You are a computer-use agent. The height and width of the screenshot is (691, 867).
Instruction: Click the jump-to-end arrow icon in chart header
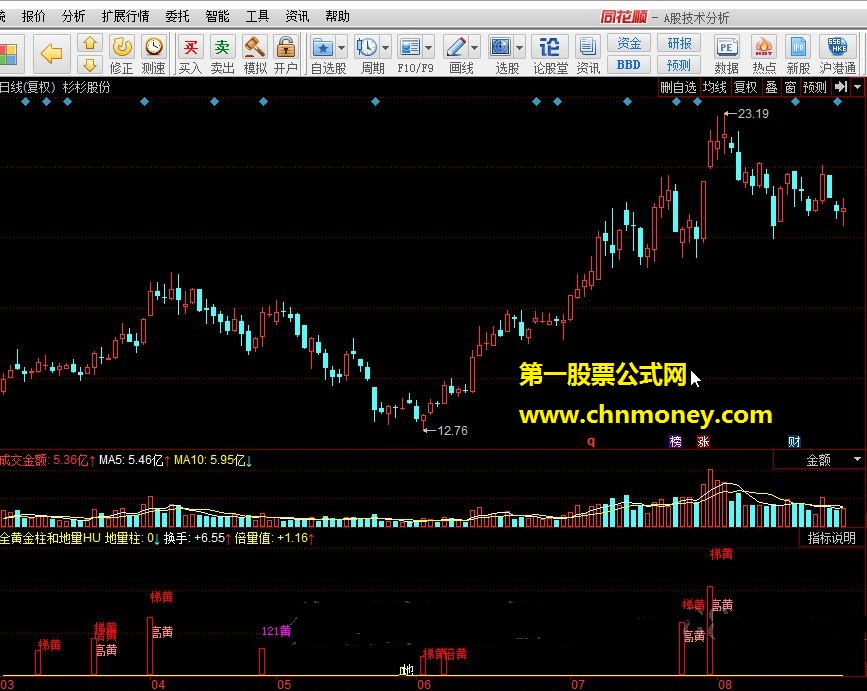click(x=841, y=87)
